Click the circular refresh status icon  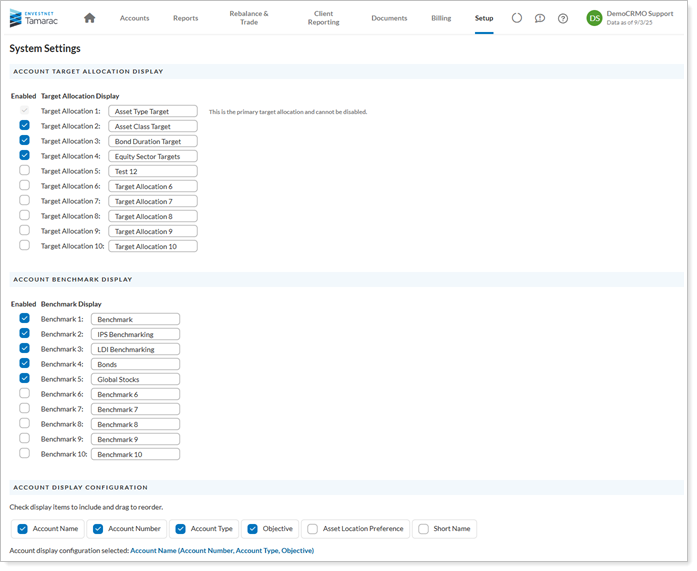[x=517, y=18]
